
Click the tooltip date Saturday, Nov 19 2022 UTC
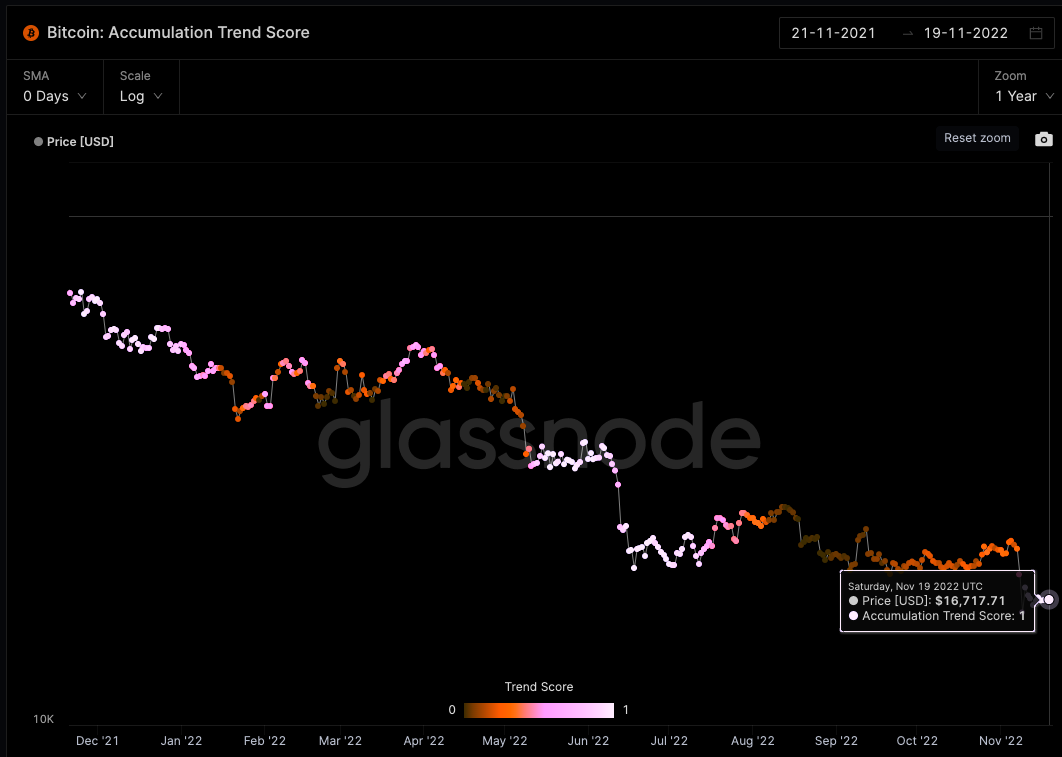(x=915, y=586)
